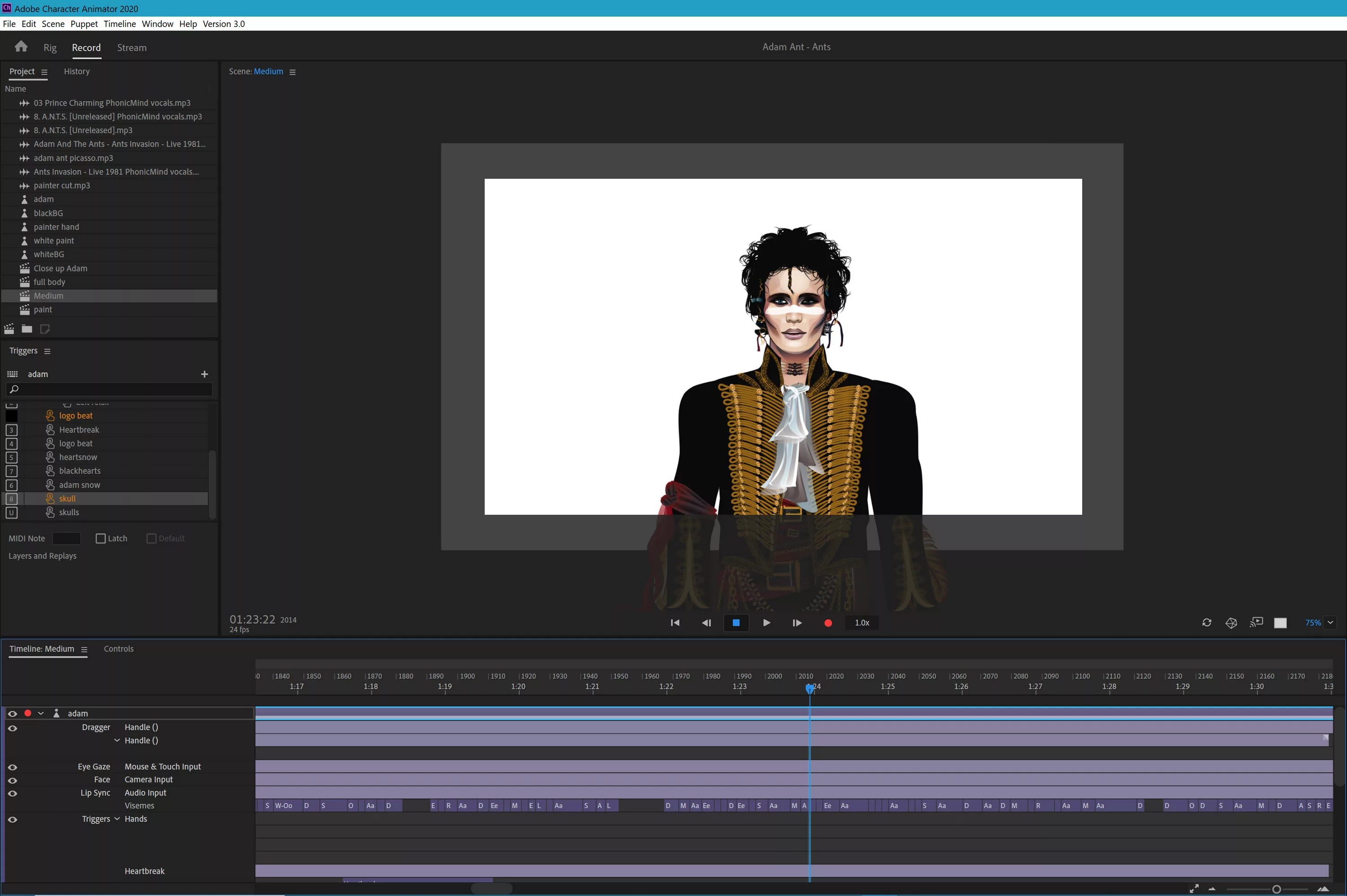The height and width of the screenshot is (896, 1347).
Task: Open the Puppet menu
Action: 84,24
